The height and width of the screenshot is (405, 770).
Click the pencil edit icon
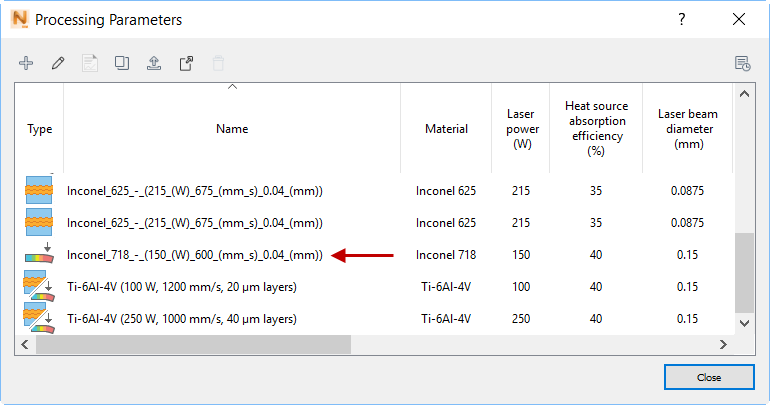(x=58, y=63)
